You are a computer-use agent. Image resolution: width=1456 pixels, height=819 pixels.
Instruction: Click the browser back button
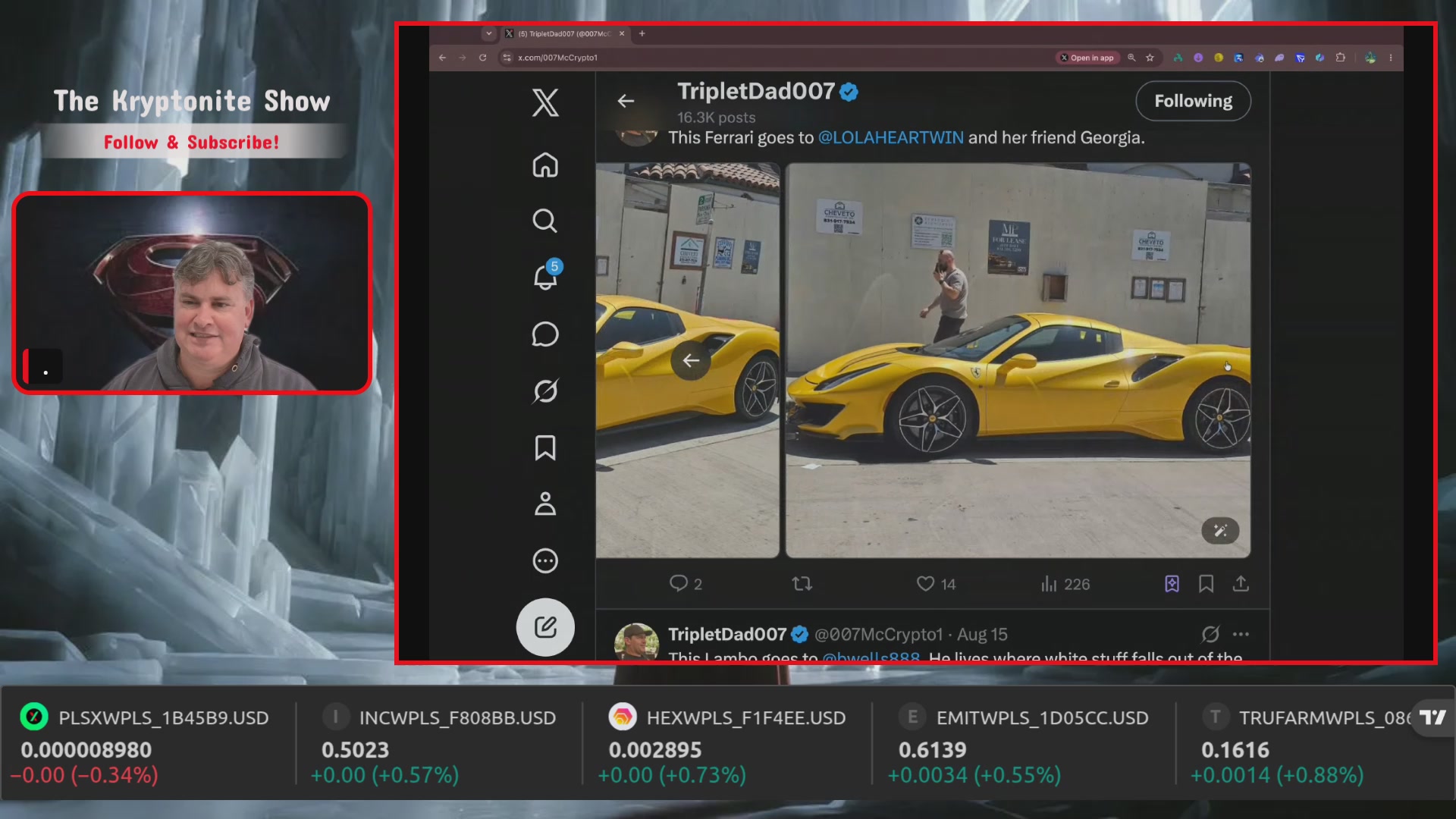click(443, 58)
